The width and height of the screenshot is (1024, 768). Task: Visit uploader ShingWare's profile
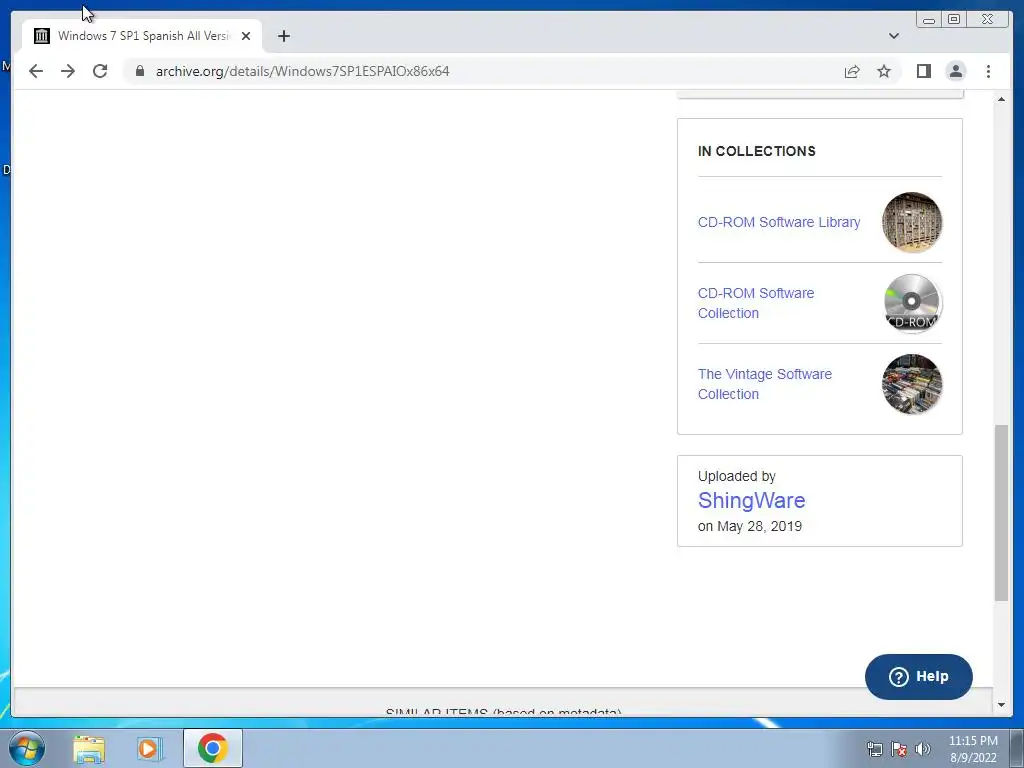[x=751, y=500]
